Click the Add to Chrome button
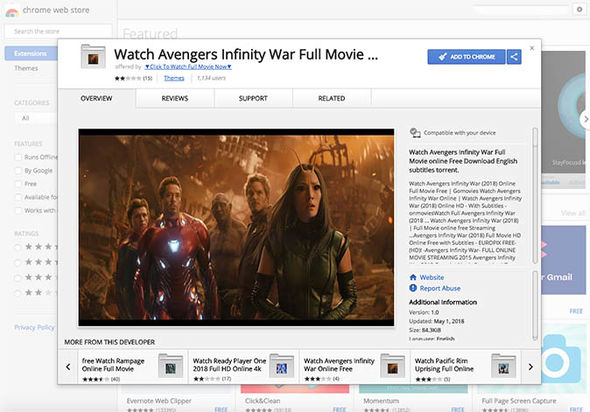Image resolution: width=590 pixels, height=412 pixels. pos(467,57)
